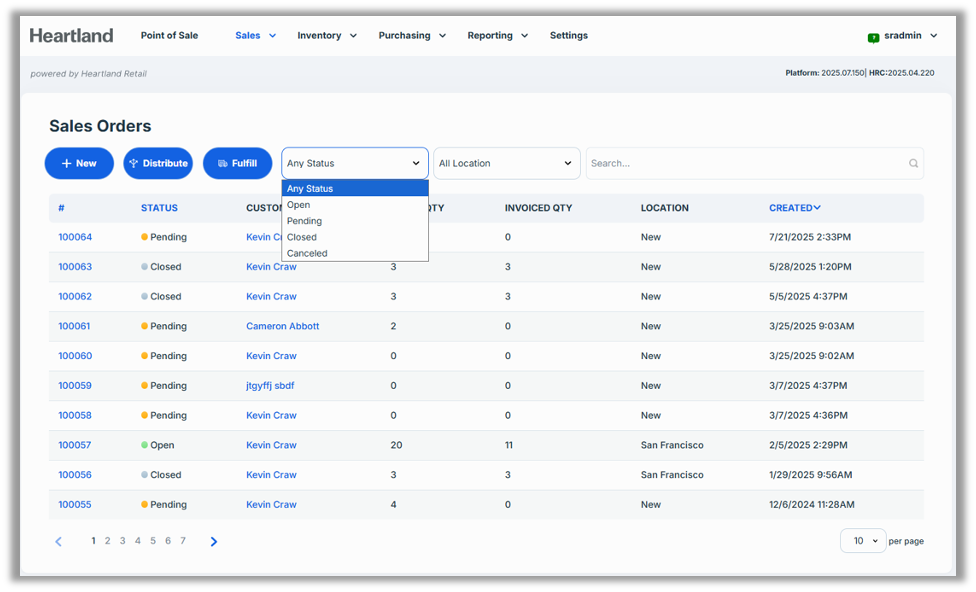The image size is (976, 592).
Task: Go to previous page with left arrow
Action: 58,542
